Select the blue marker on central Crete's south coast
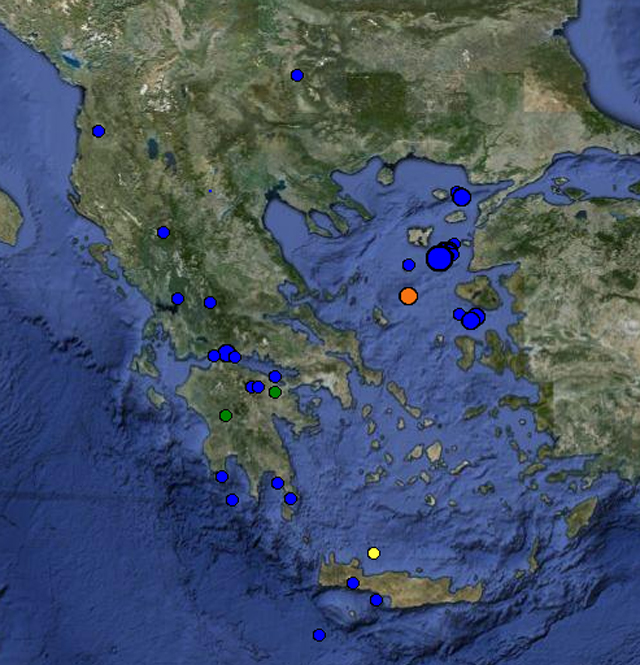 click(376, 600)
